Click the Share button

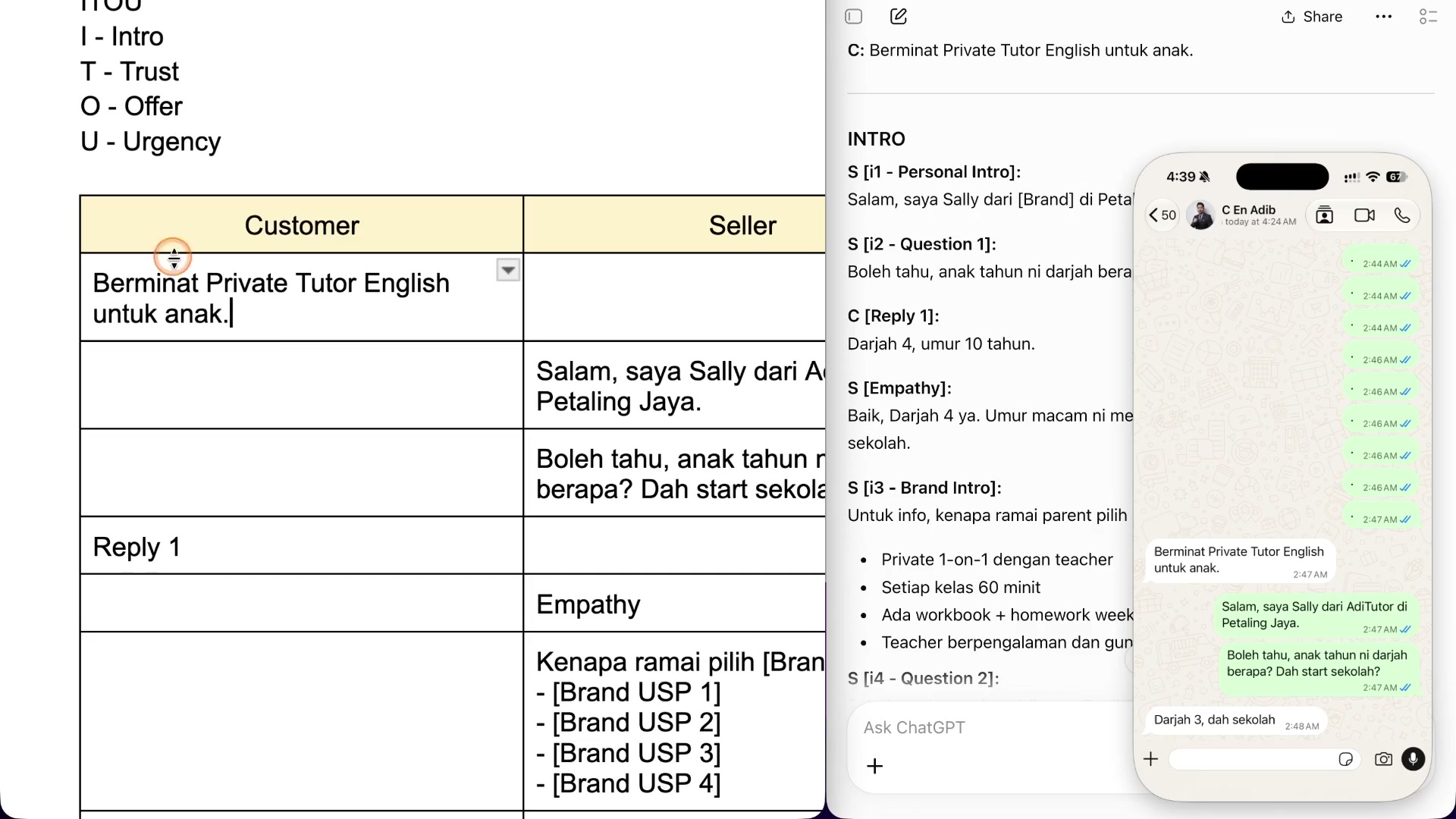click(1312, 17)
